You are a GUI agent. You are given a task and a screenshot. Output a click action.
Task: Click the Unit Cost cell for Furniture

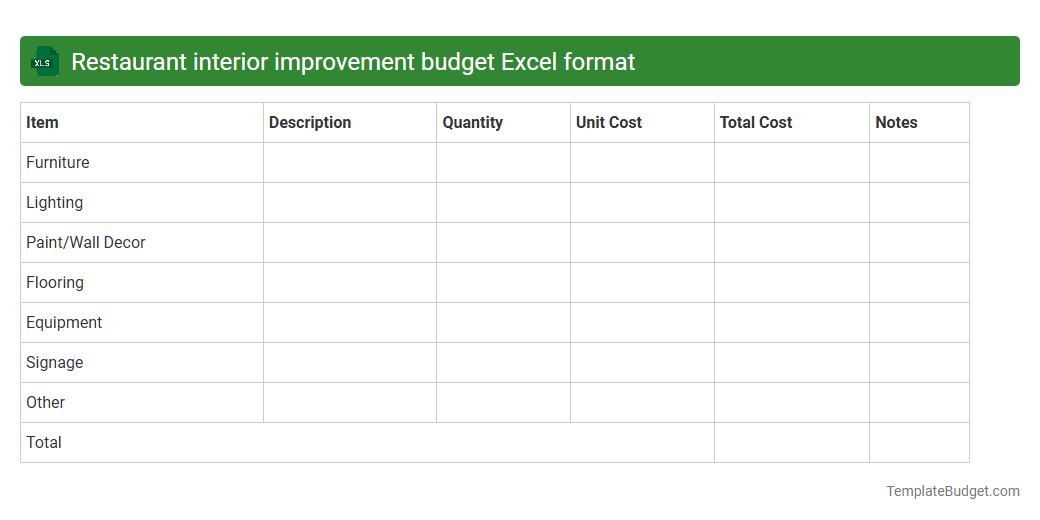(x=642, y=162)
